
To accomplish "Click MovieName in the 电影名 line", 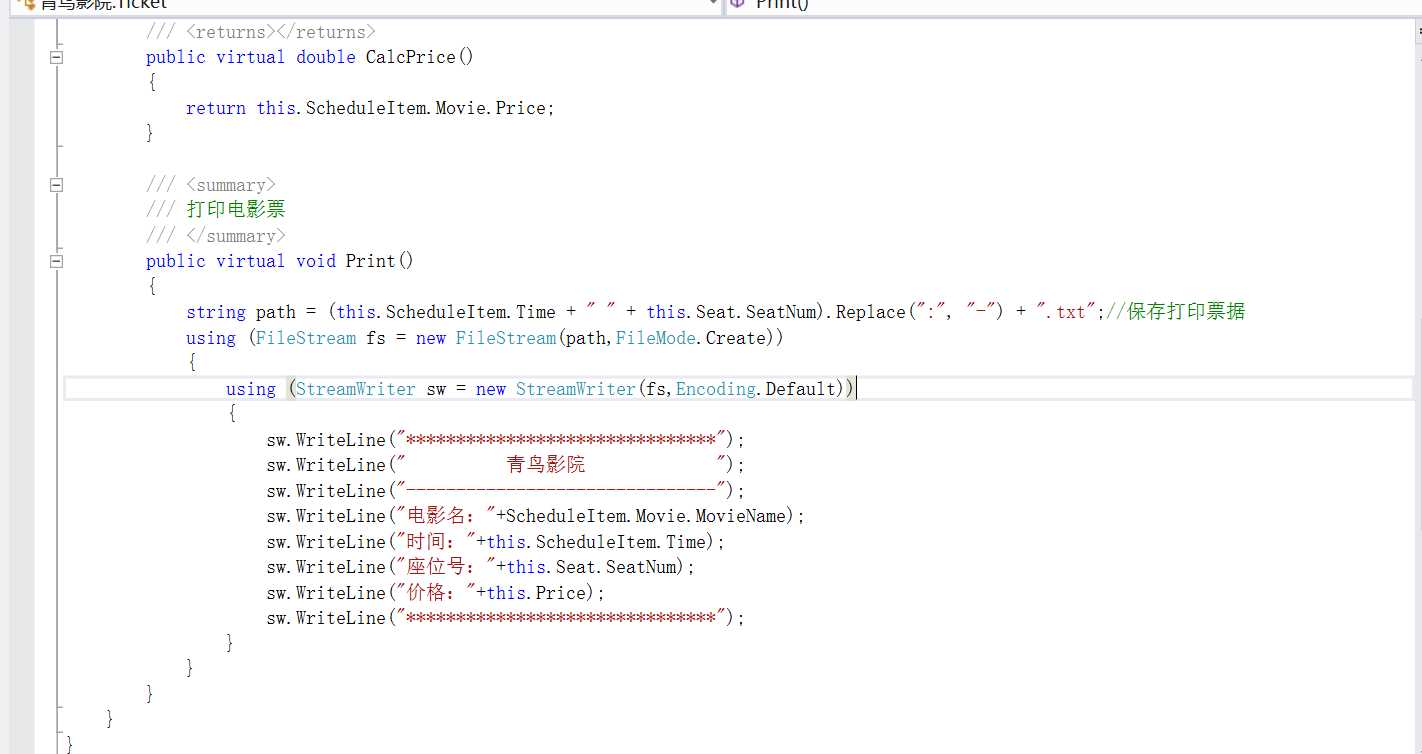I will point(740,516).
